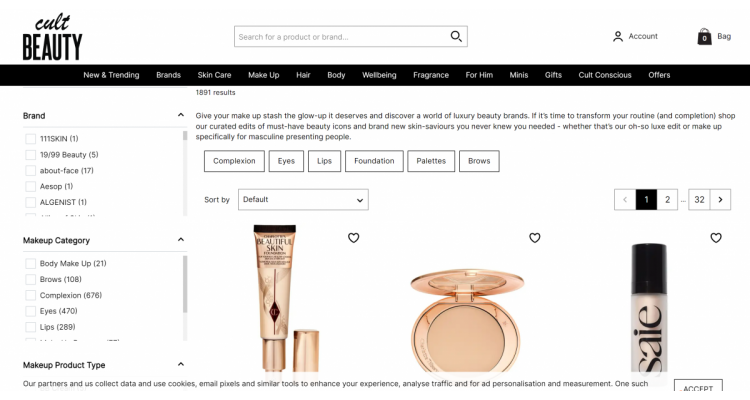Check the Aesop brand filter
Viewport: 750px width, 400px height.
click(31, 186)
